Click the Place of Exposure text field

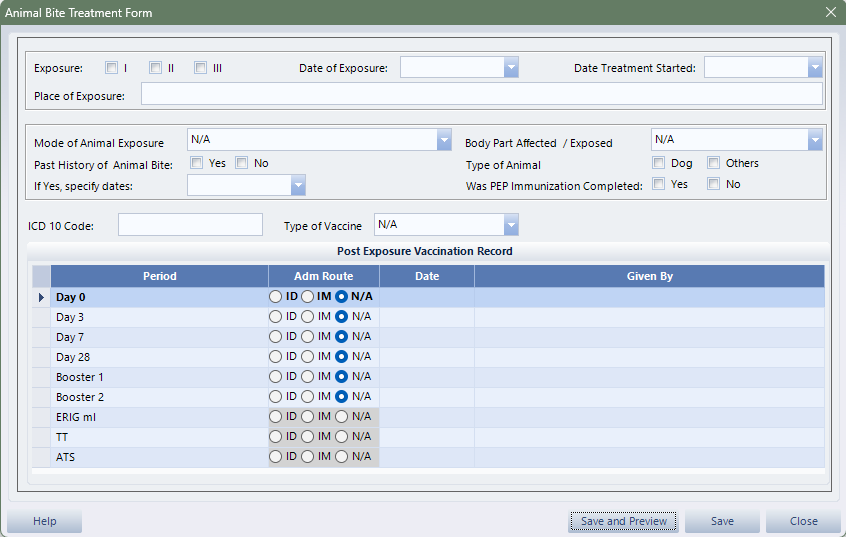(481, 95)
